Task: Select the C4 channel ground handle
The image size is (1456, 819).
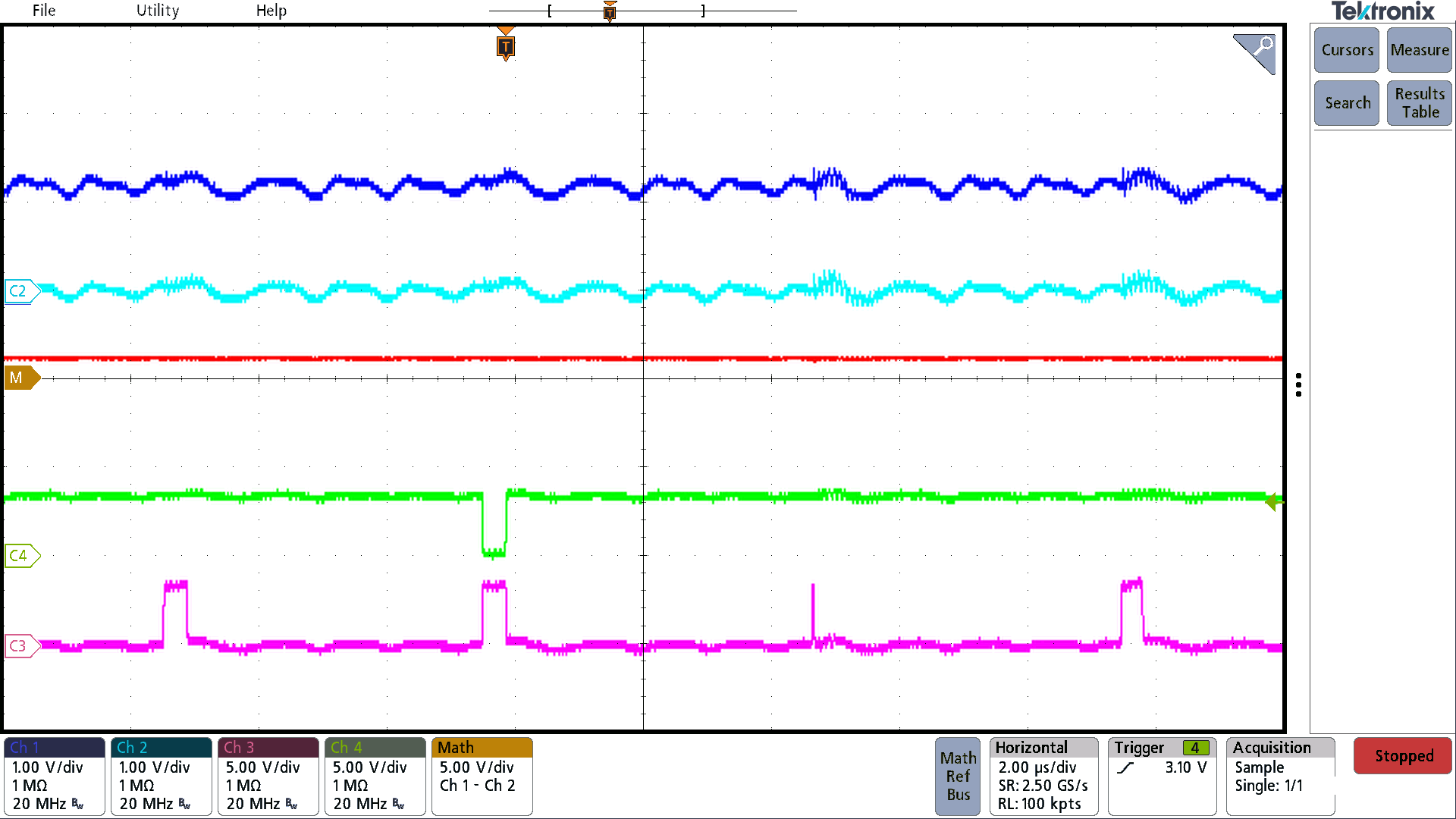Action: pyautogui.click(x=20, y=555)
